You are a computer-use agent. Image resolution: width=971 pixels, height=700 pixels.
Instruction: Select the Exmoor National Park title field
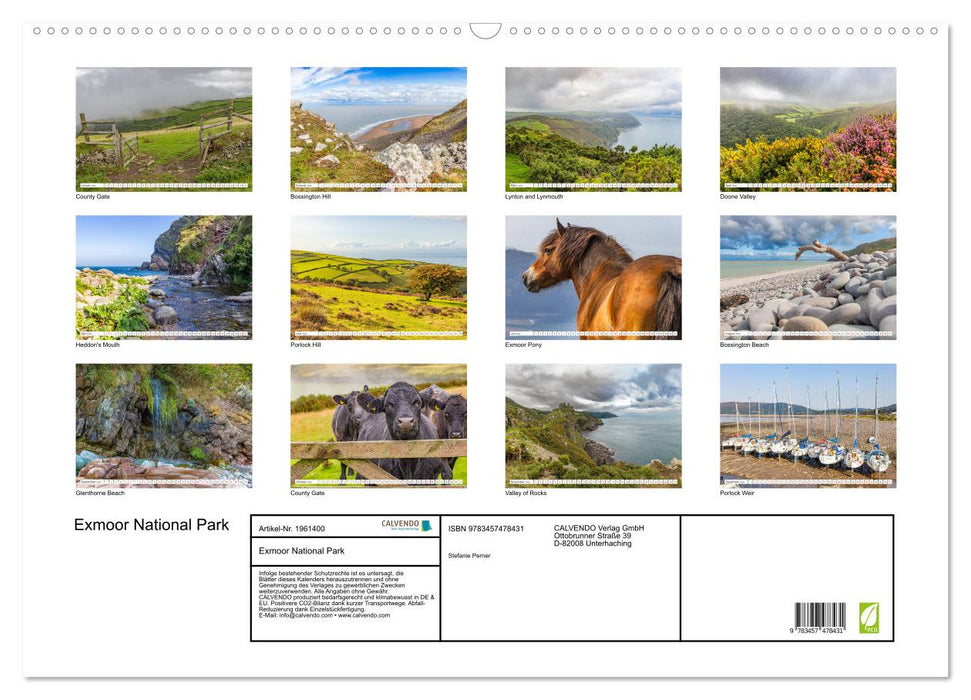301,551
